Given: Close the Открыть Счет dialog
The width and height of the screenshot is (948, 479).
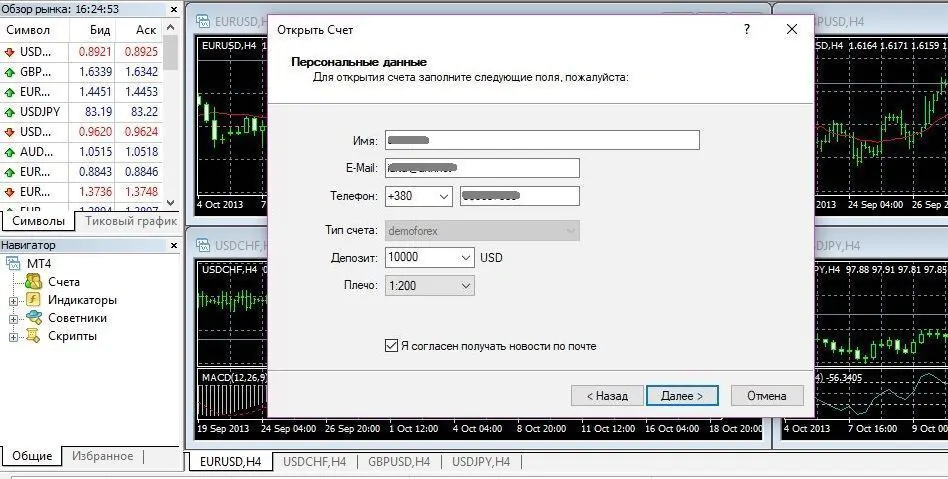Looking at the screenshot, I should [x=791, y=30].
